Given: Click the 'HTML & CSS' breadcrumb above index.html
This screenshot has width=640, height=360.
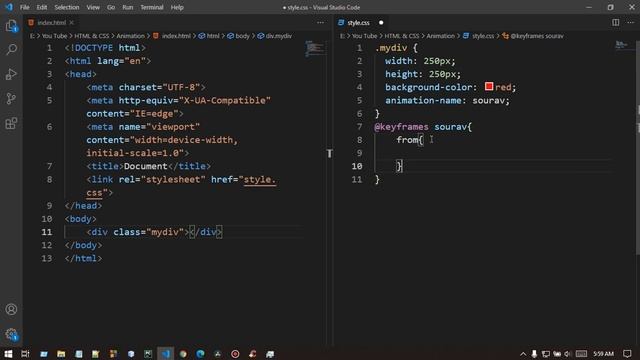Looking at the screenshot, I should [x=91, y=36].
